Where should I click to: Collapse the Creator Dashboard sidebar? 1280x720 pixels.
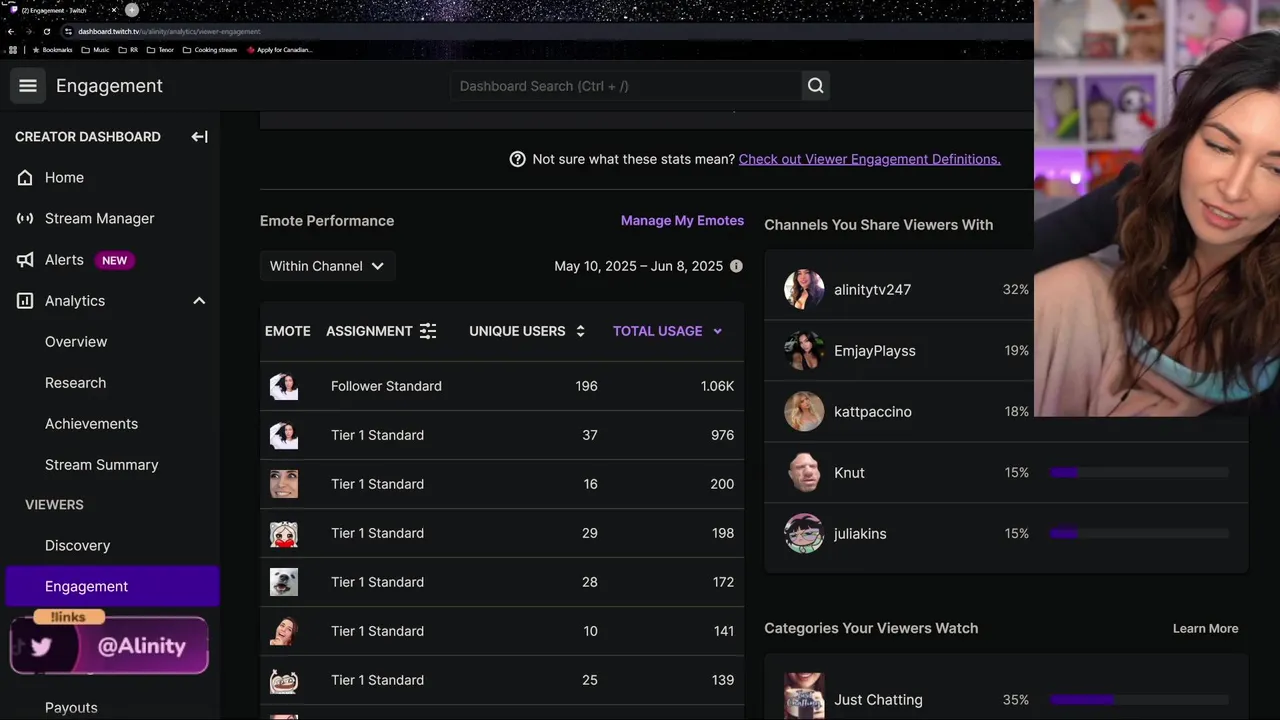point(199,137)
